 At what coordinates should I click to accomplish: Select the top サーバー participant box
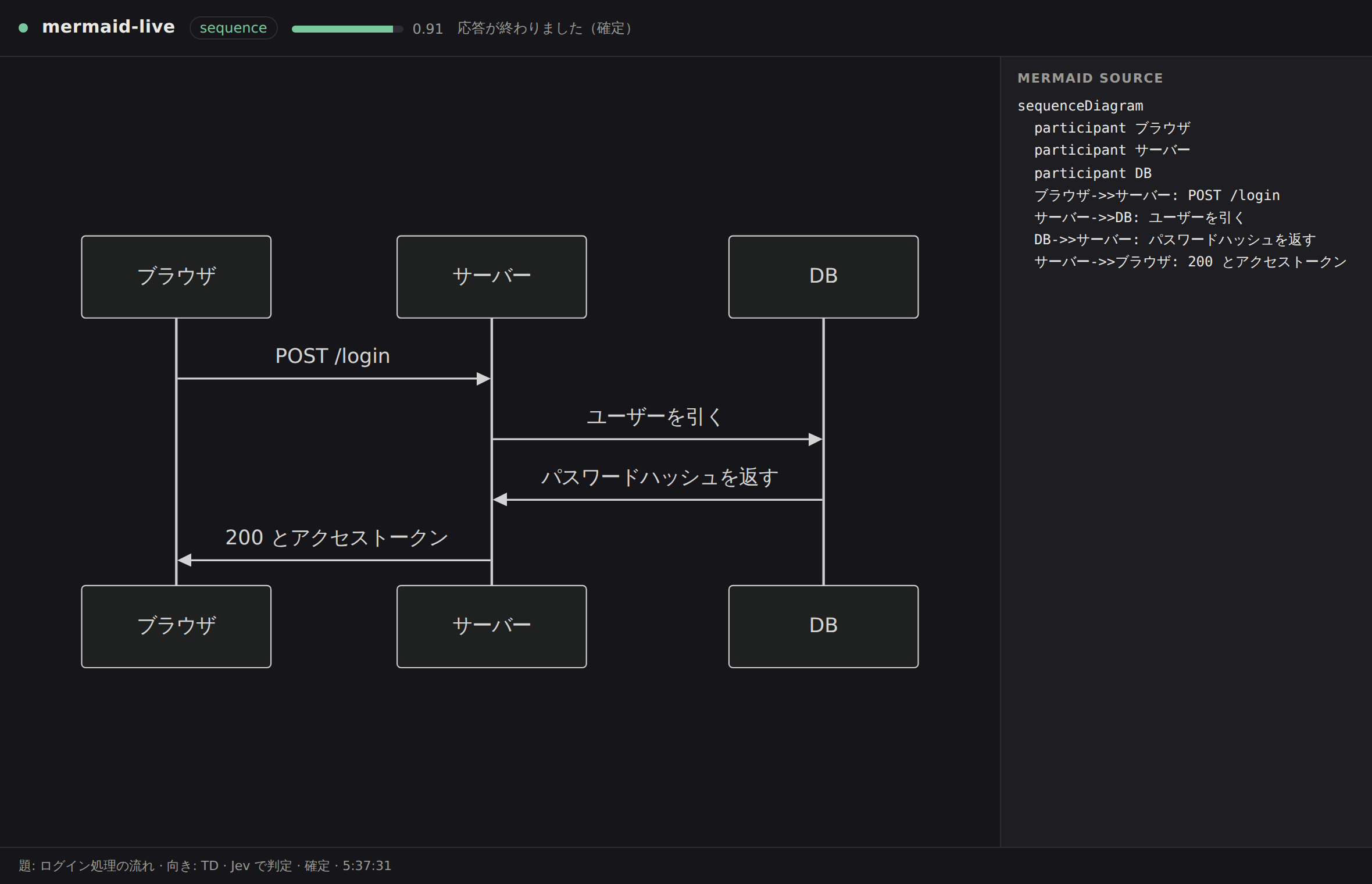tap(491, 277)
